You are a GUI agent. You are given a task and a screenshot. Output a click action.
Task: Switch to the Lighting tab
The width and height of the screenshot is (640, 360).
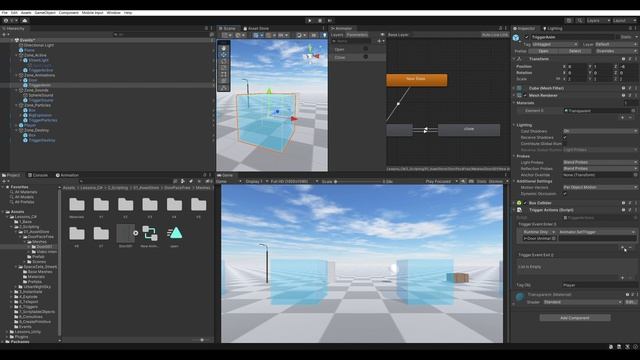coord(553,28)
